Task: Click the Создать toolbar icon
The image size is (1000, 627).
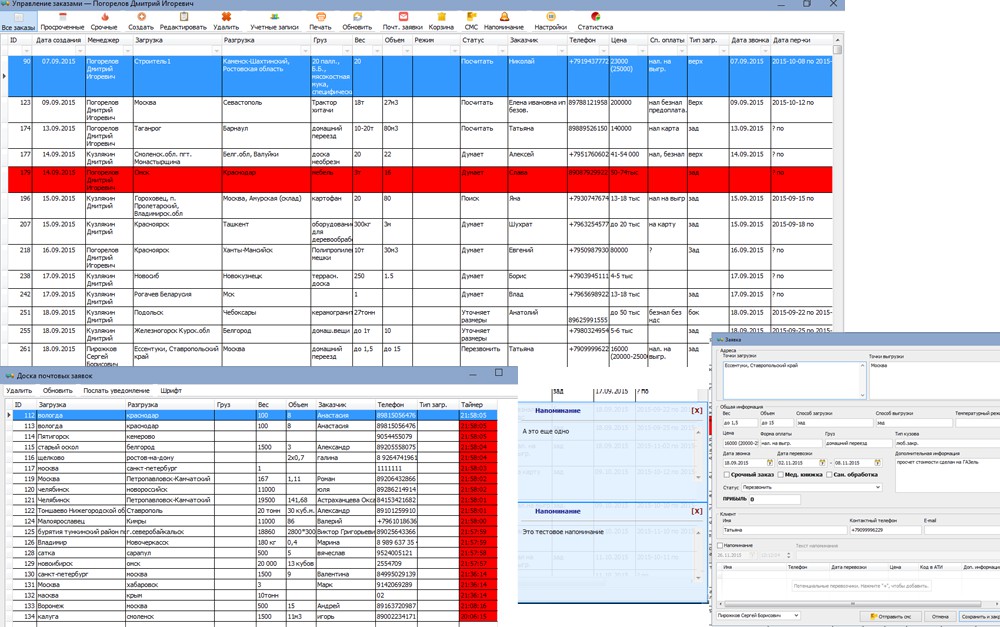Action: [141, 21]
